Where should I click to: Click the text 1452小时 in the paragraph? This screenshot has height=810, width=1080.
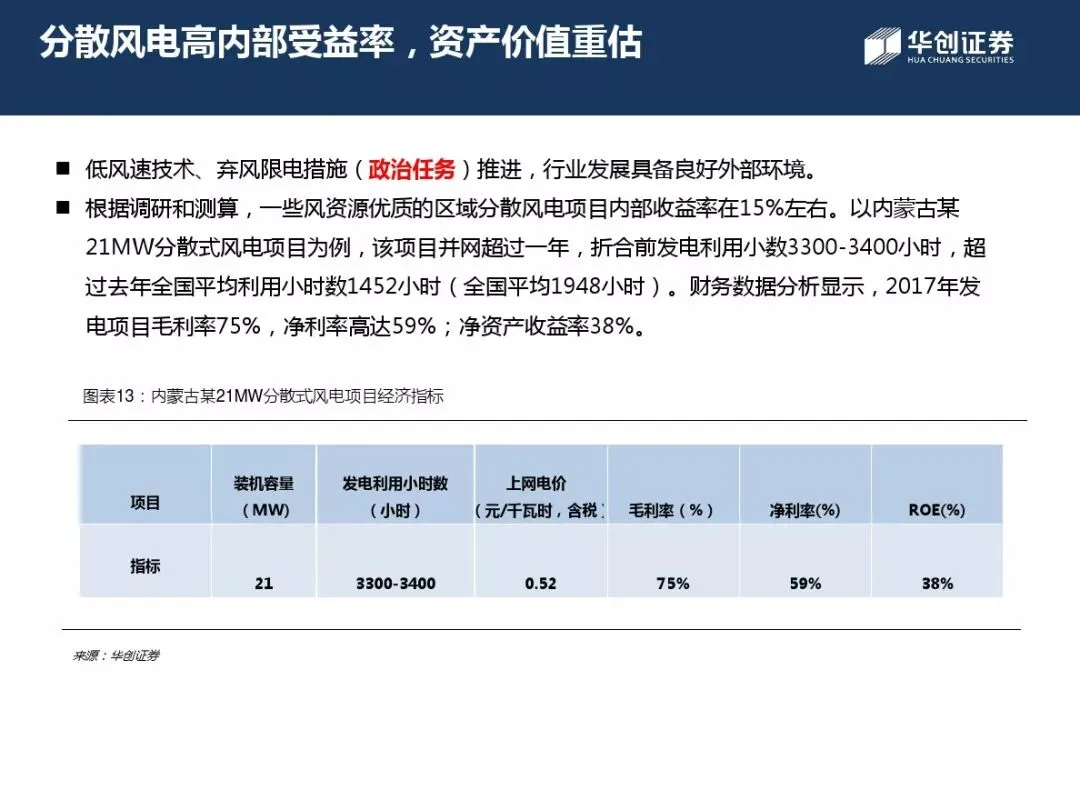(x=393, y=287)
